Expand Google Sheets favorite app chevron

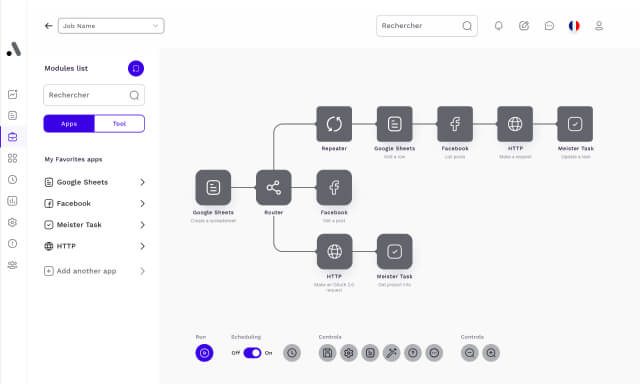142,182
